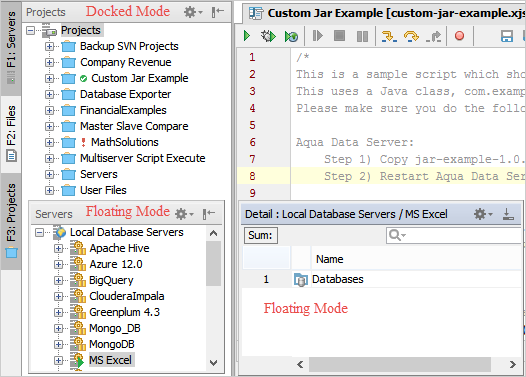The height and width of the screenshot is (377, 526).
Task: Click the search field in Detail panel
Action: pyautogui.click(x=453, y=235)
